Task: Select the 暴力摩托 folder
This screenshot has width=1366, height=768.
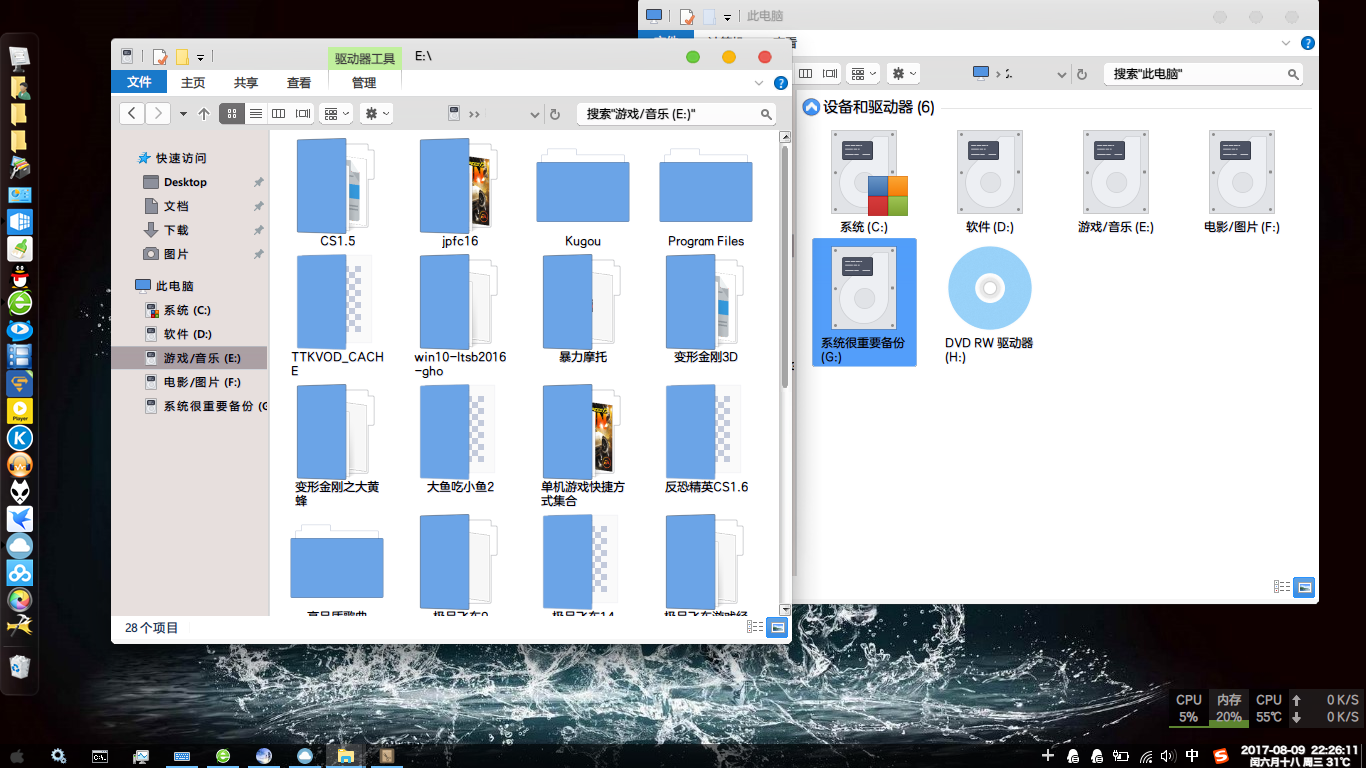Action: (x=583, y=309)
